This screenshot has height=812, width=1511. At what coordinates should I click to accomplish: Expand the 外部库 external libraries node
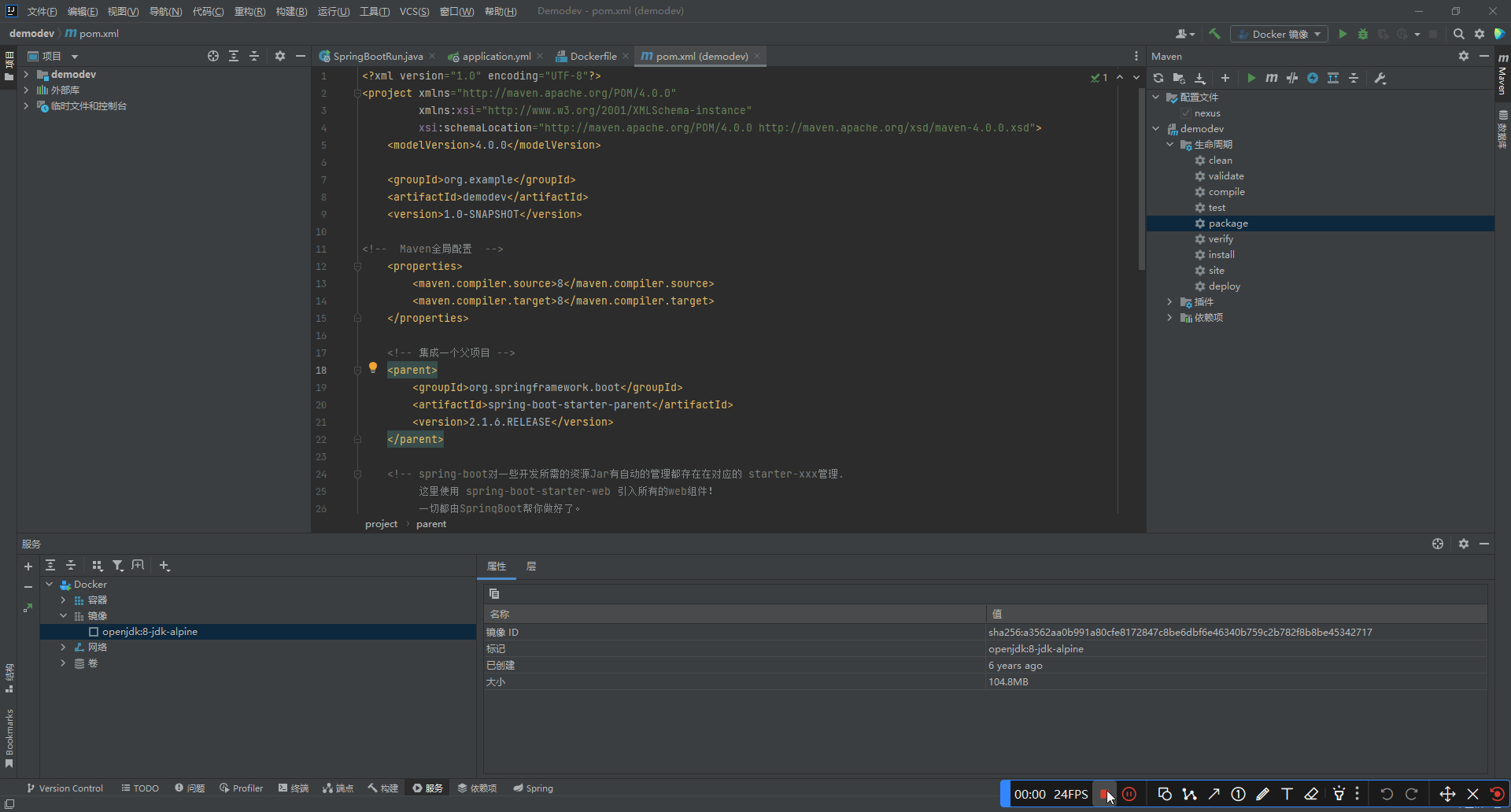tap(26, 90)
